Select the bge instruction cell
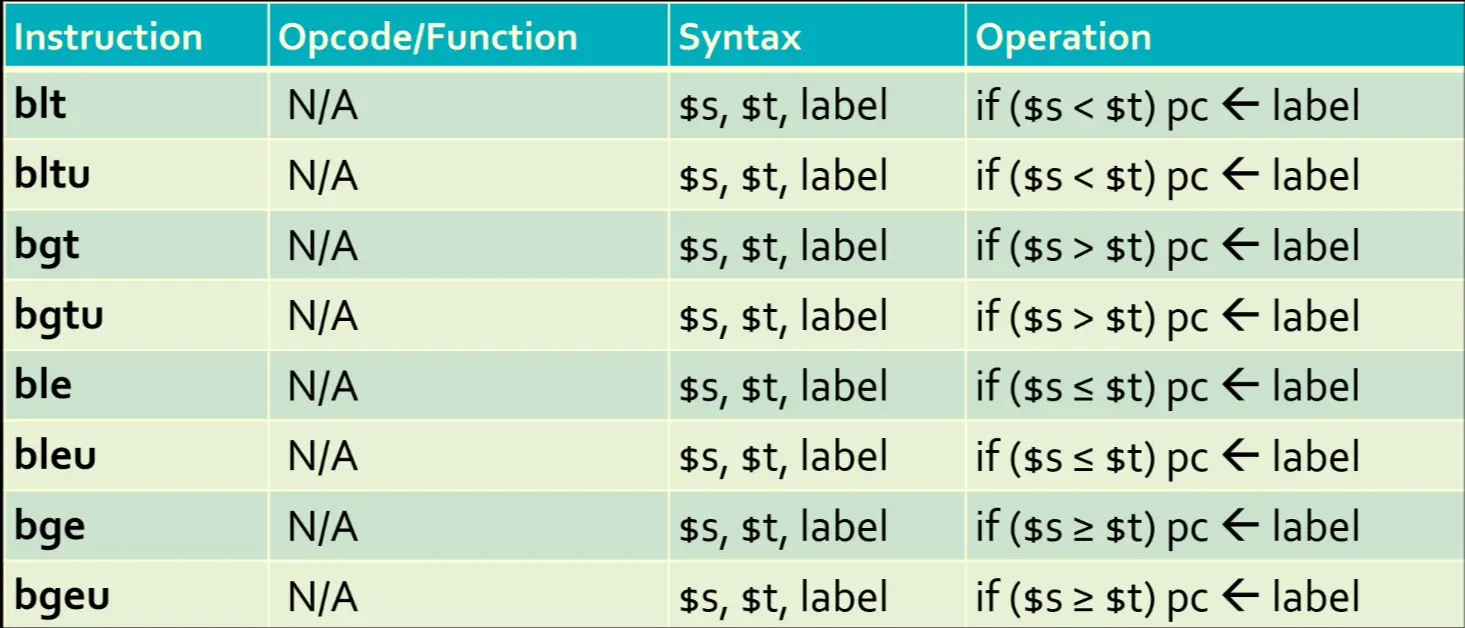Image resolution: width=1465 pixels, height=628 pixels. click(49, 526)
